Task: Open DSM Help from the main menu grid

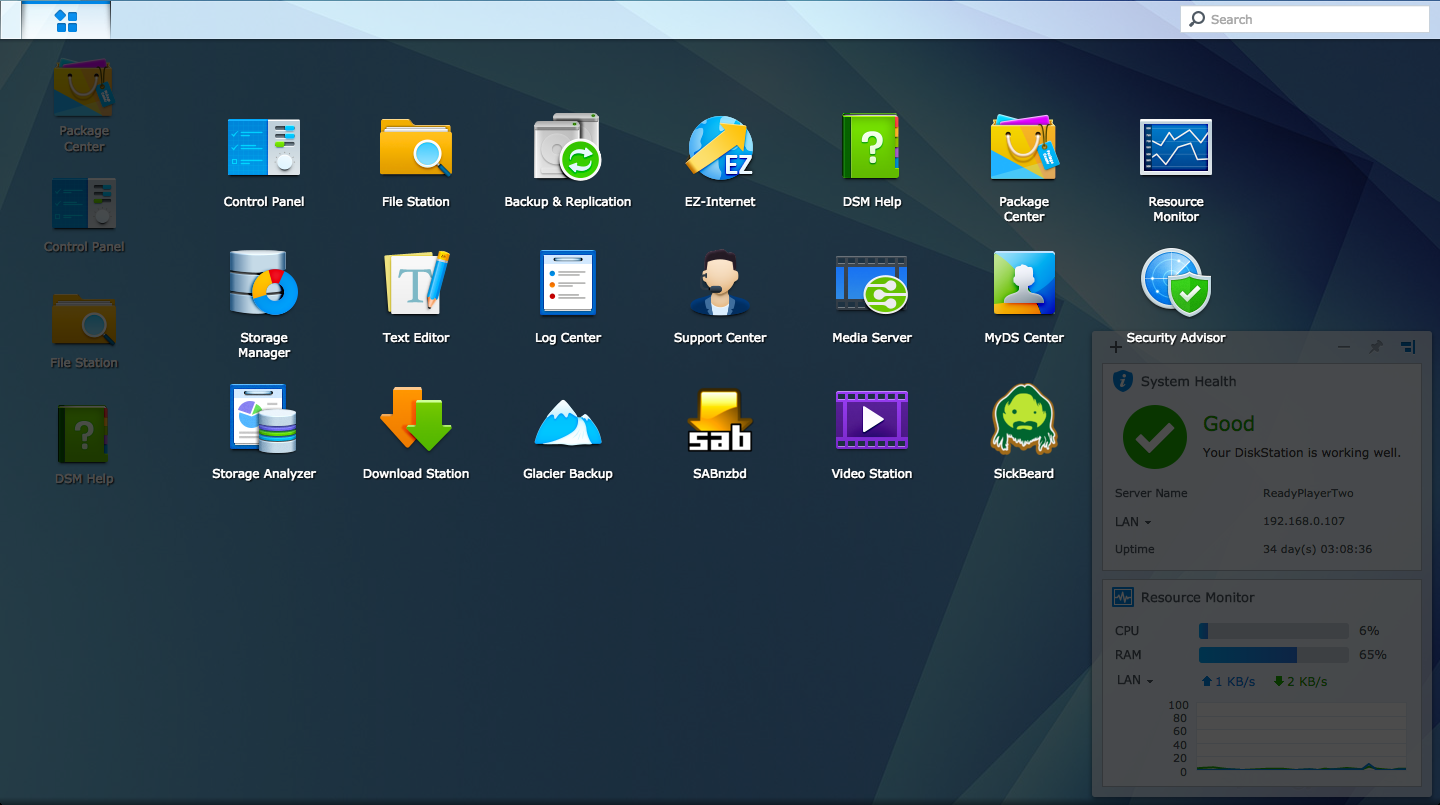Action: [x=872, y=148]
